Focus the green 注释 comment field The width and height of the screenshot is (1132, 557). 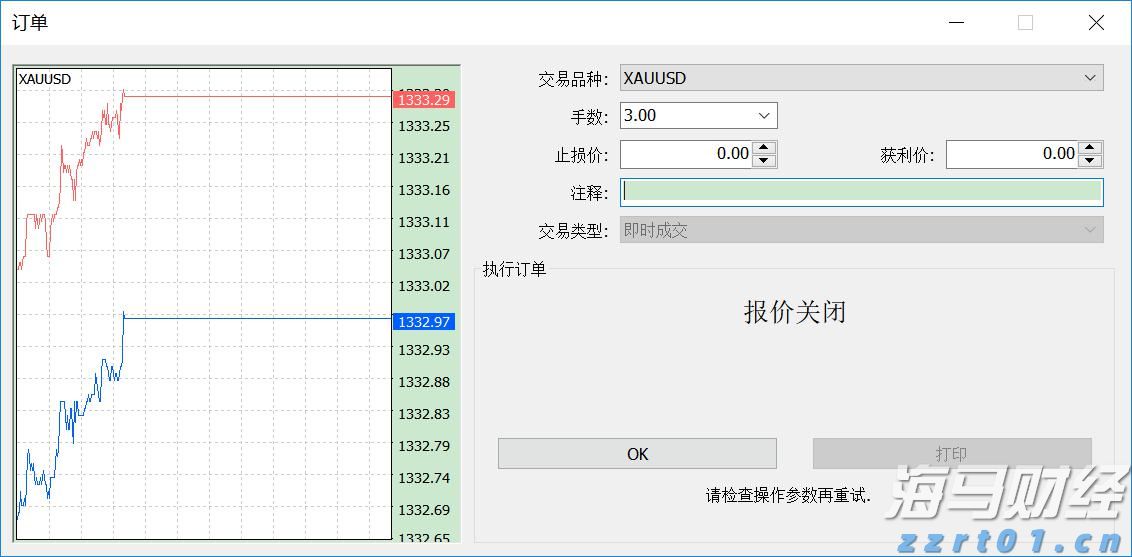click(x=860, y=192)
